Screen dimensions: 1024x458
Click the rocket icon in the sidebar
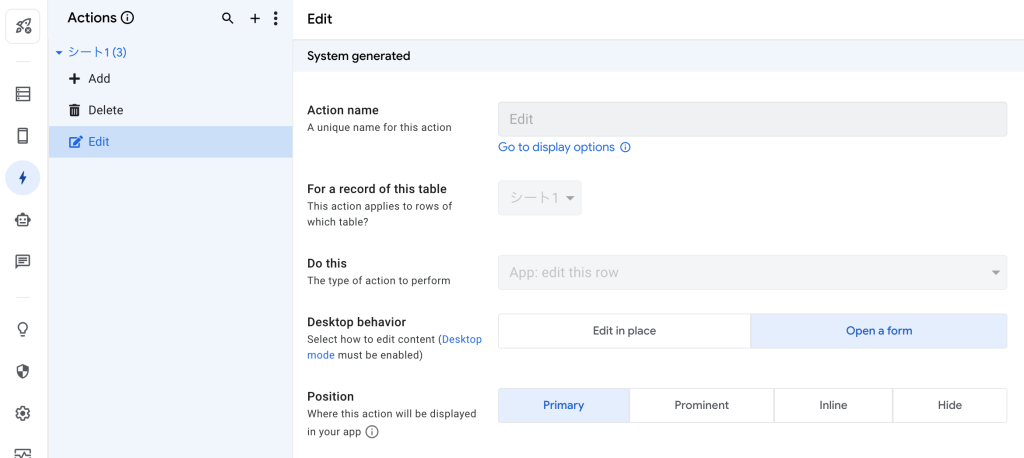click(23, 26)
